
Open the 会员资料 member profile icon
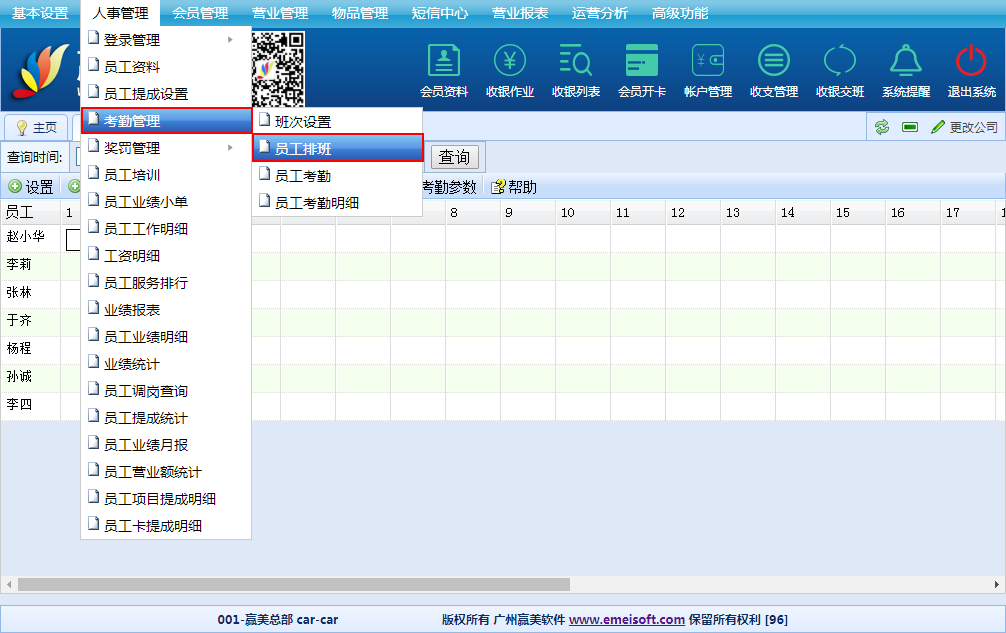coord(444,62)
